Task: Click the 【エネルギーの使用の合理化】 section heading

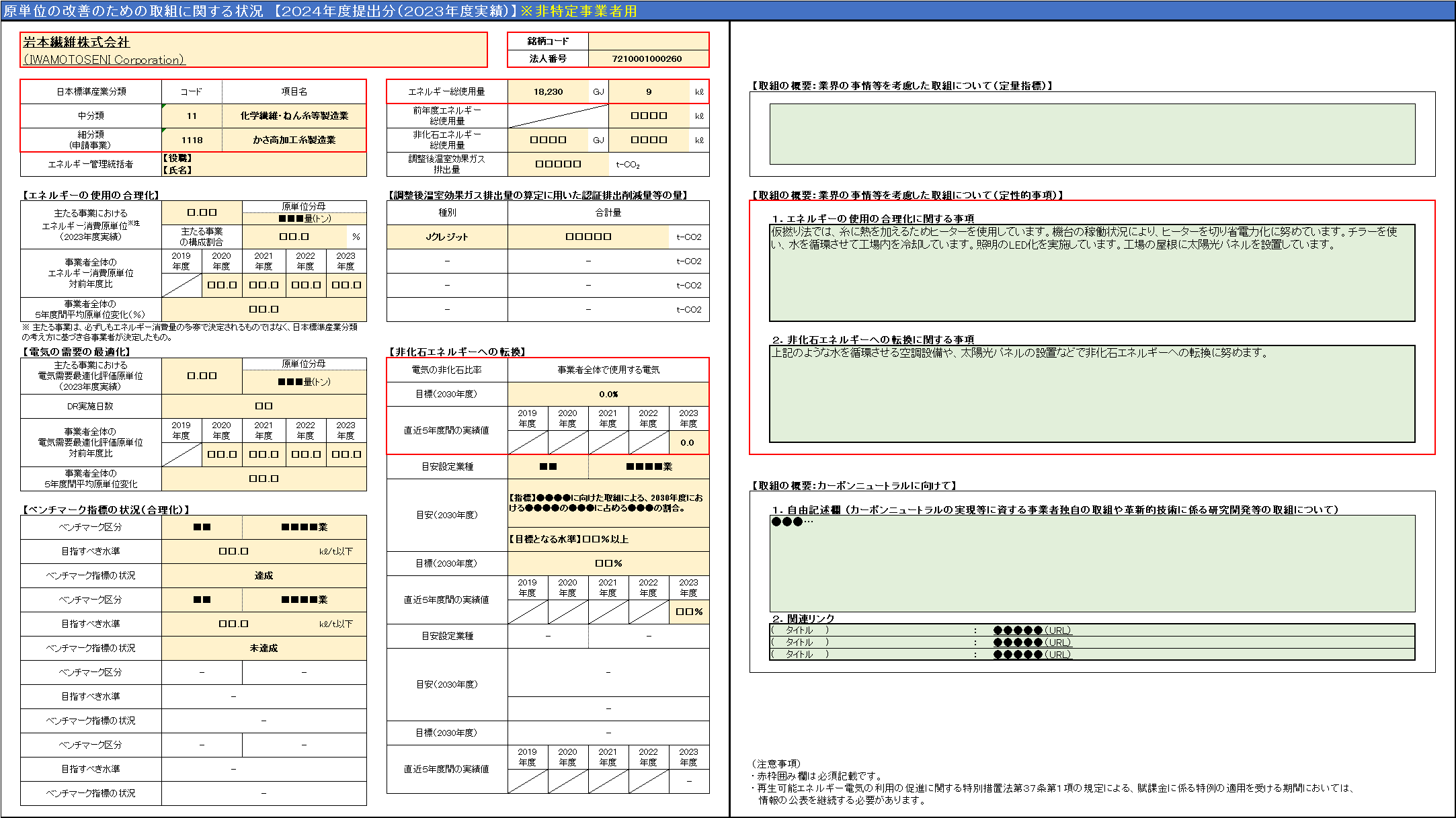Action: [91, 195]
